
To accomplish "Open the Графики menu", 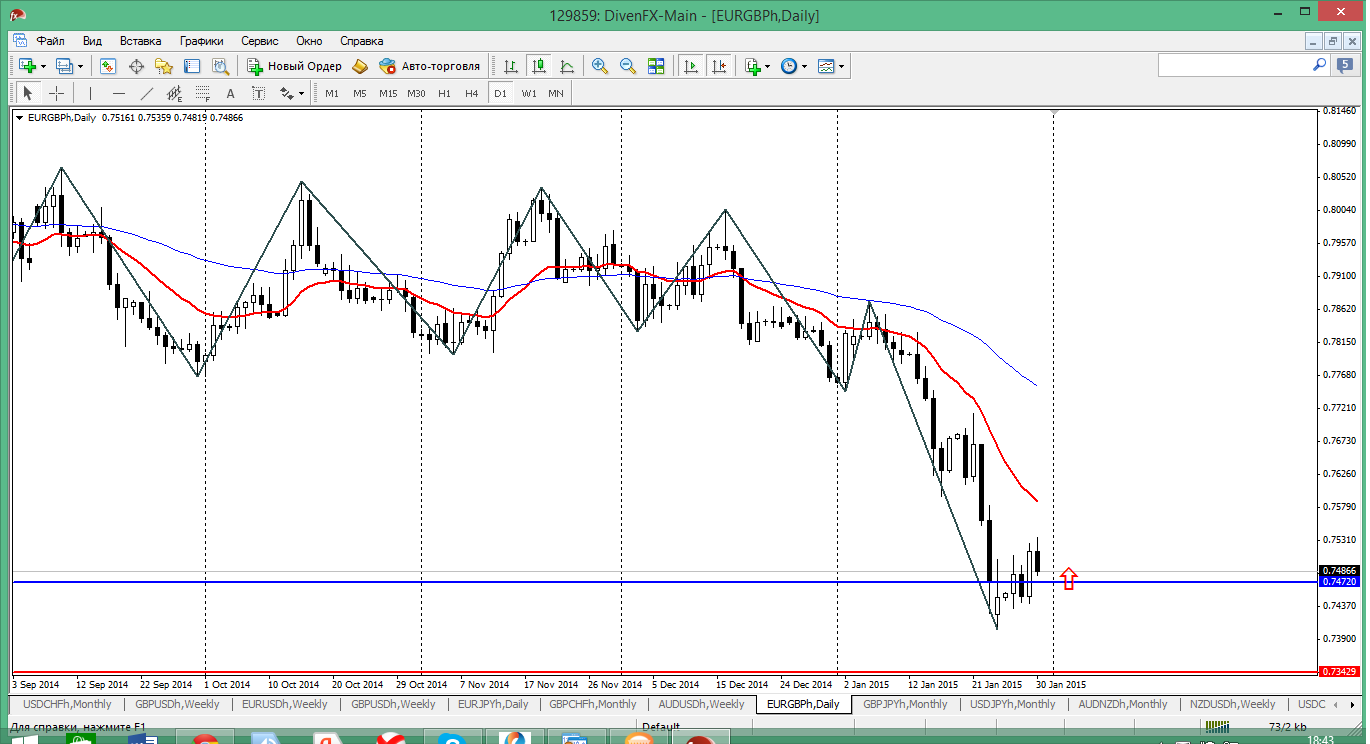I will click(201, 41).
